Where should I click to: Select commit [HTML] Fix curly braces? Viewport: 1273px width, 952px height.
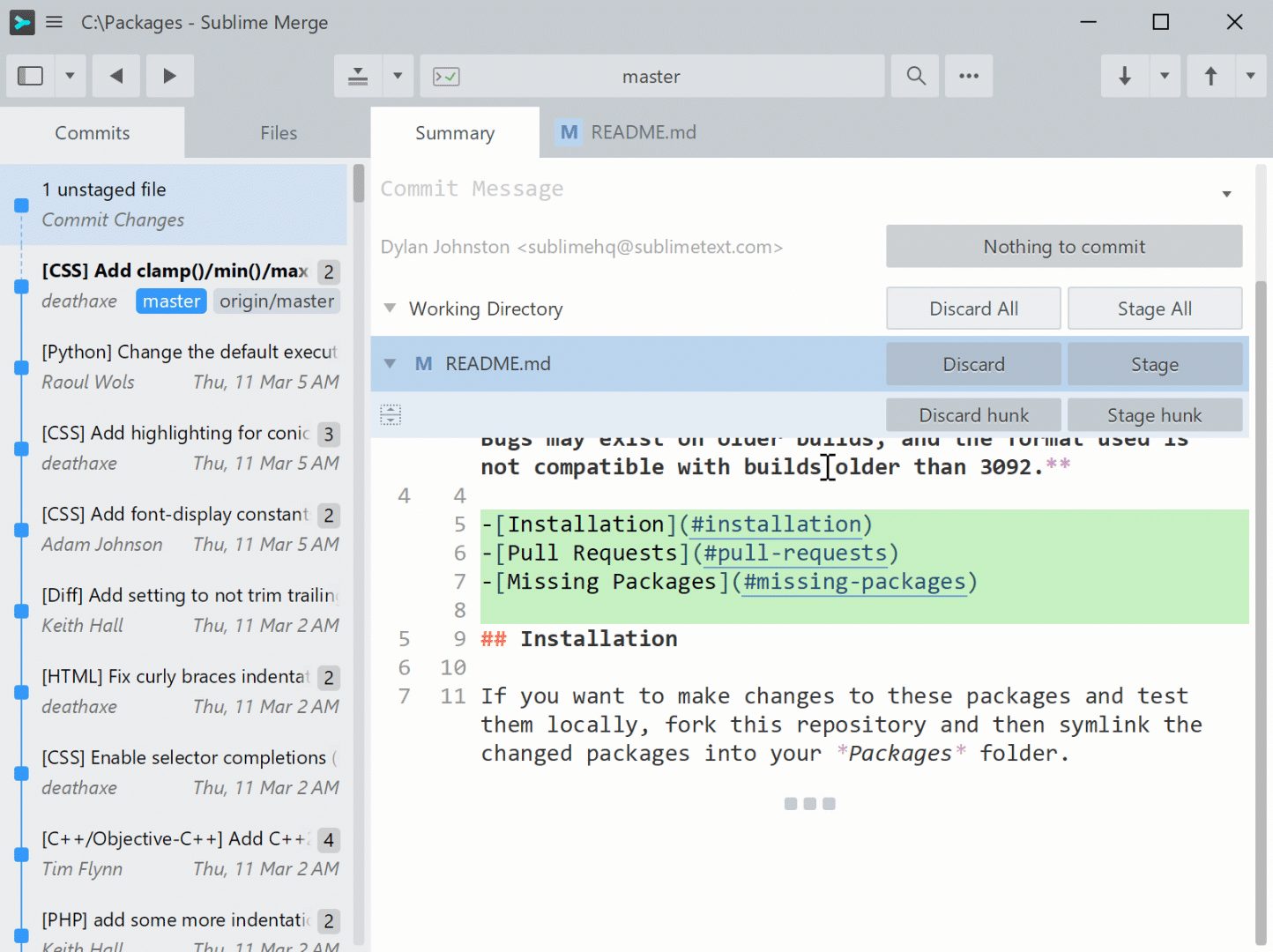click(x=174, y=691)
